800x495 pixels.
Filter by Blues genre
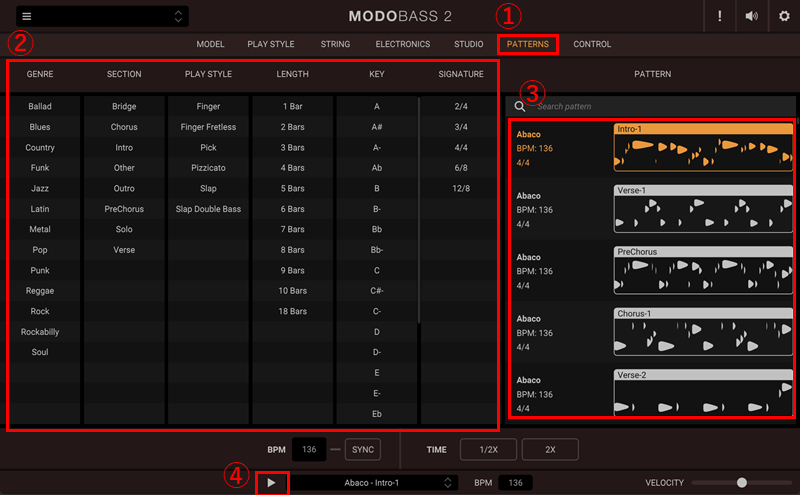(x=40, y=127)
